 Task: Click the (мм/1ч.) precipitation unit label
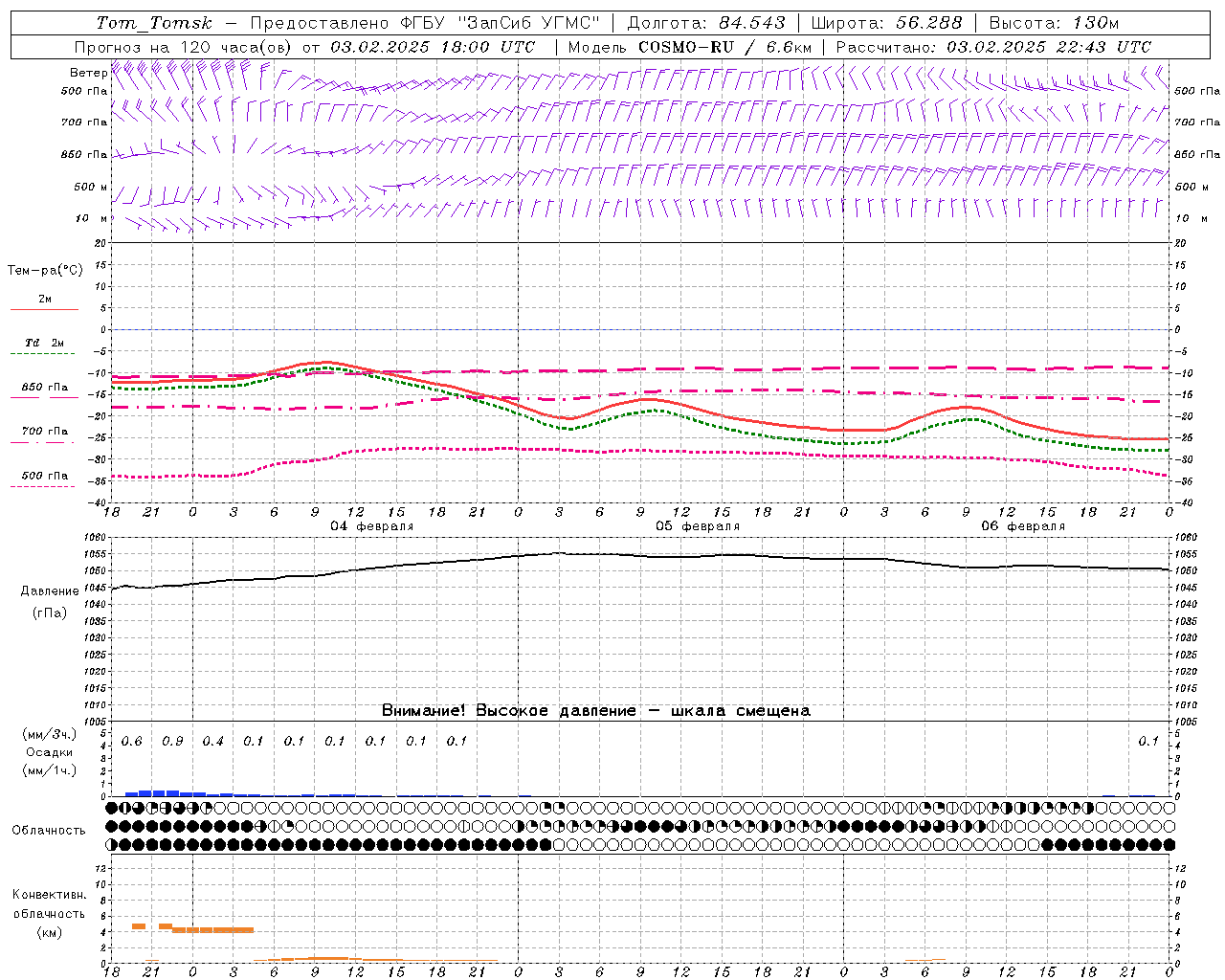50,770
